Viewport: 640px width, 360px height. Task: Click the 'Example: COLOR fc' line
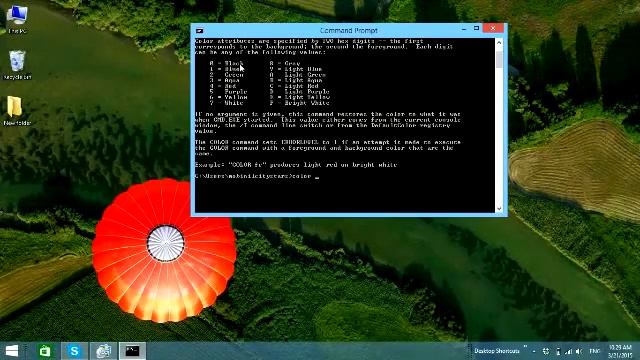(x=296, y=165)
